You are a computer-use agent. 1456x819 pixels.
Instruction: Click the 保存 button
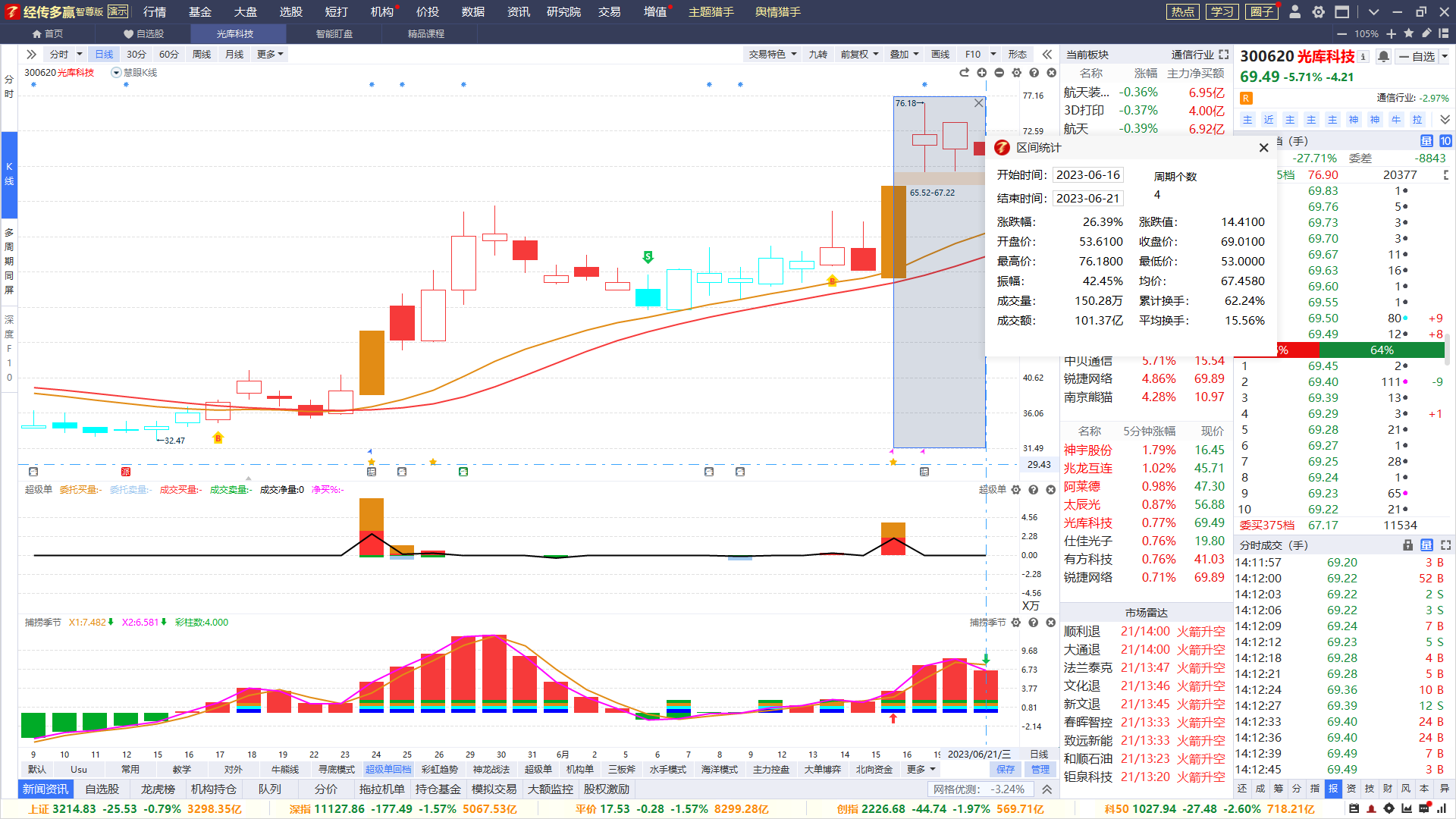(1006, 769)
